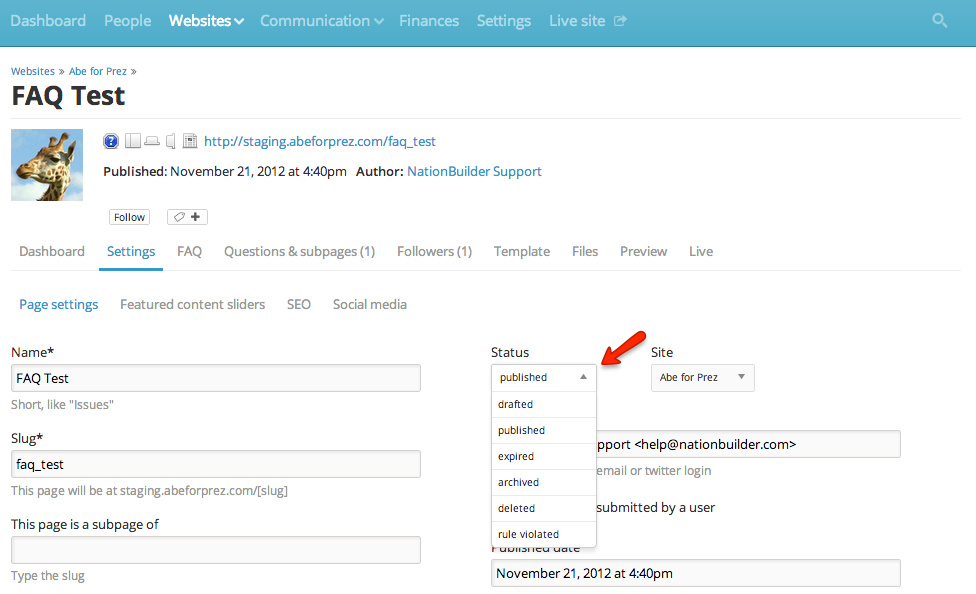
Task: Open Questions & subpages (1) tab
Action: (x=299, y=252)
